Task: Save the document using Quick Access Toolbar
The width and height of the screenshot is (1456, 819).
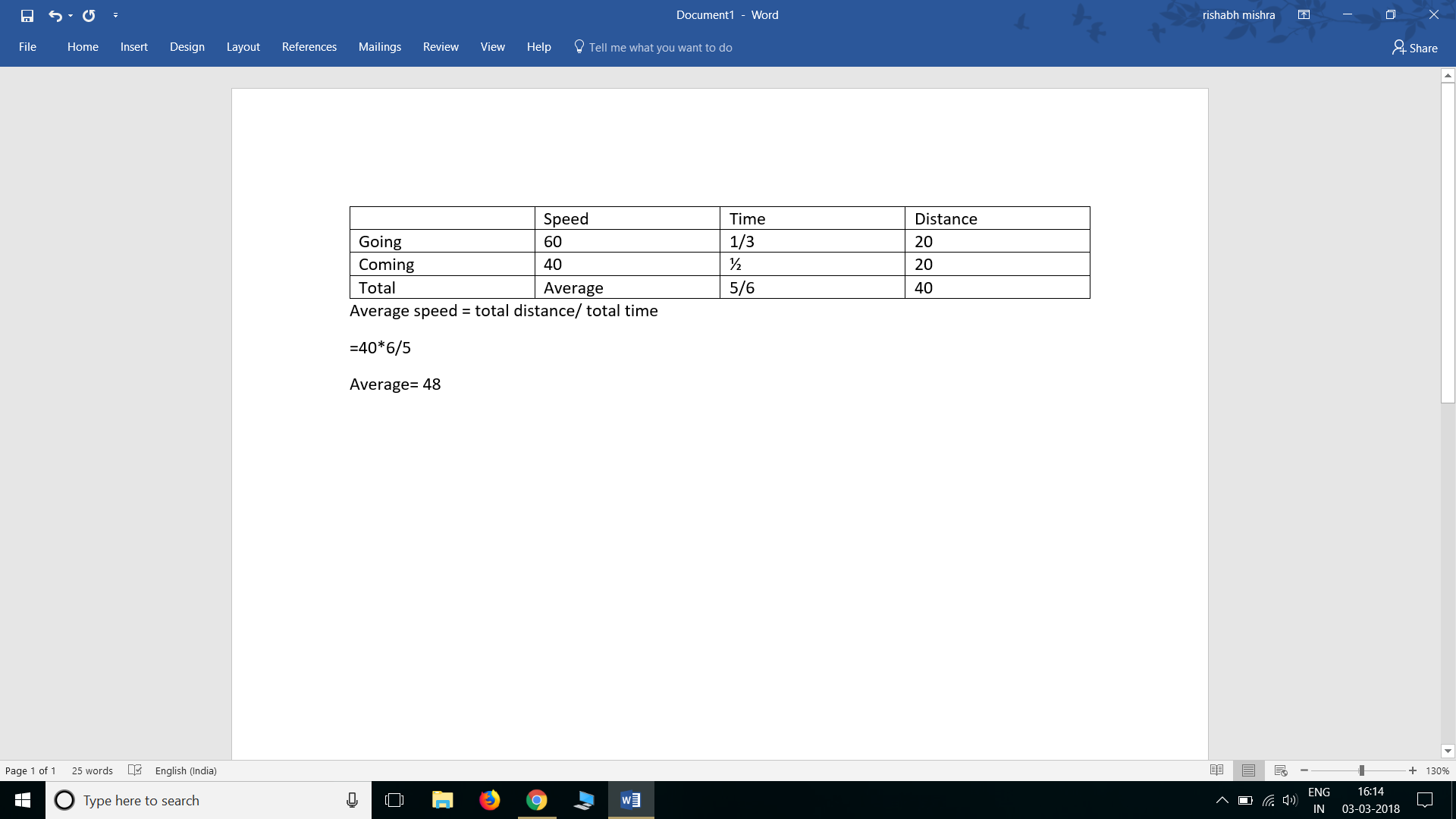Action: [27, 15]
